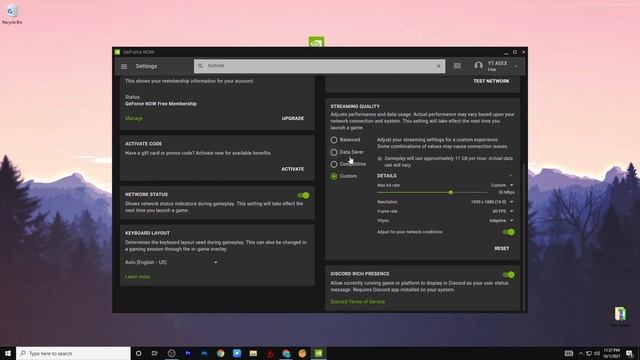Toggle the Network Status switch
The image size is (640, 360).
point(303,196)
